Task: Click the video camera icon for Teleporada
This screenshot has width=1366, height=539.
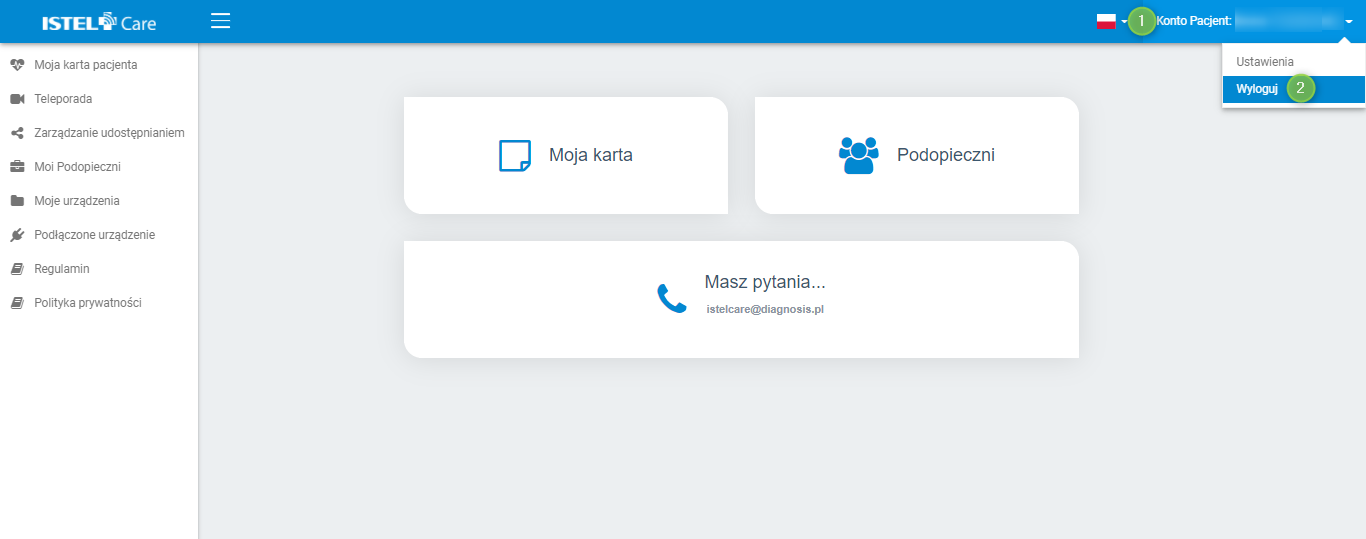Action: [x=16, y=99]
